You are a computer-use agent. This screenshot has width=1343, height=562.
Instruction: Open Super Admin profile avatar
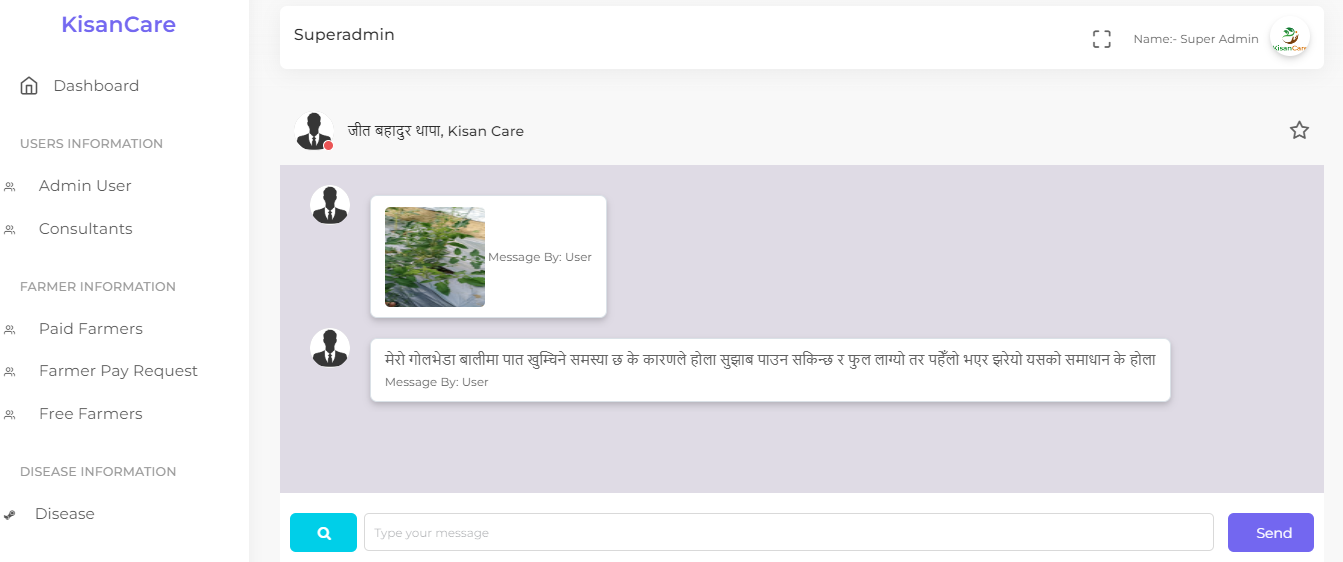pyautogui.click(x=1290, y=38)
